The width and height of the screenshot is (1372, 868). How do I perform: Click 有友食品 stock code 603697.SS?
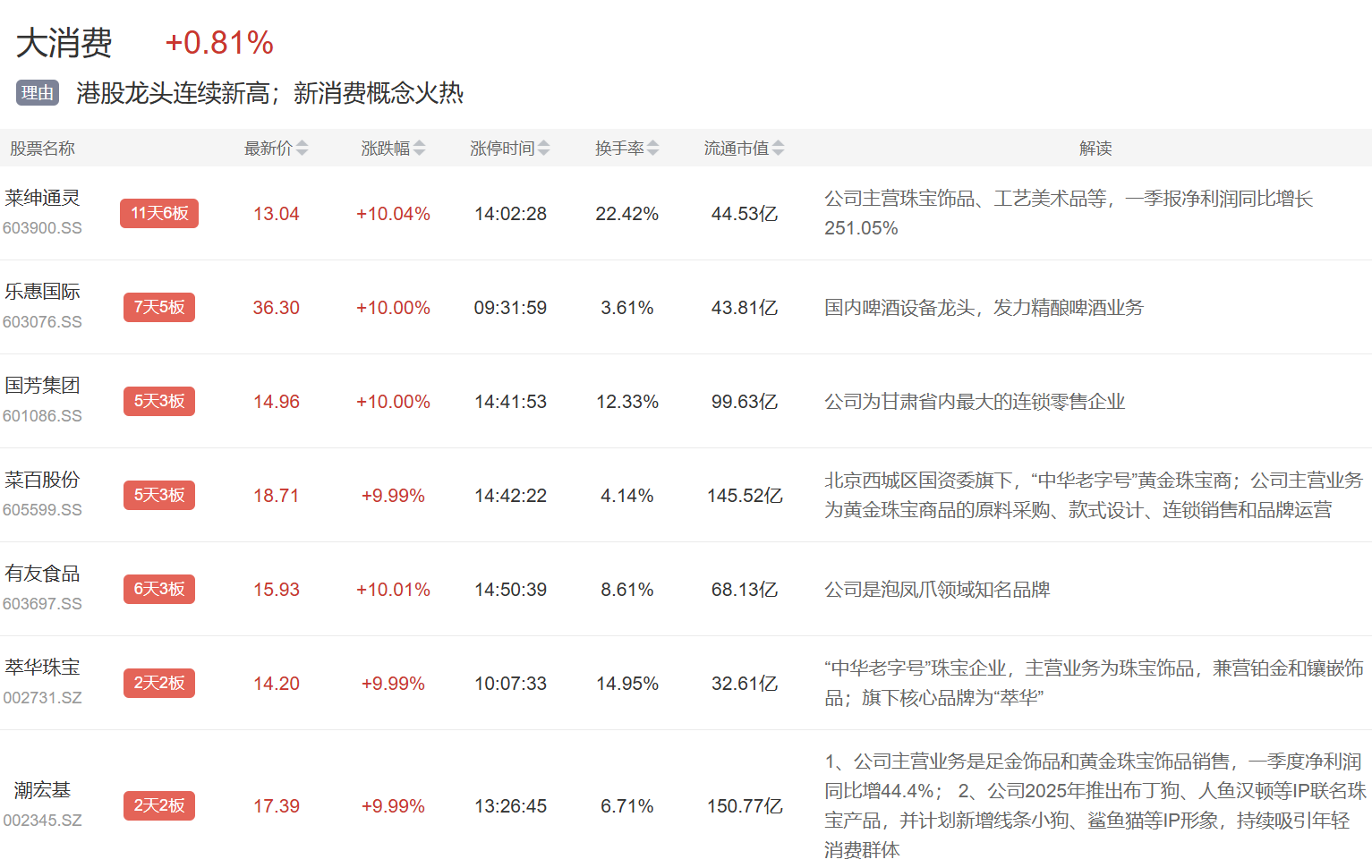tap(42, 604)
